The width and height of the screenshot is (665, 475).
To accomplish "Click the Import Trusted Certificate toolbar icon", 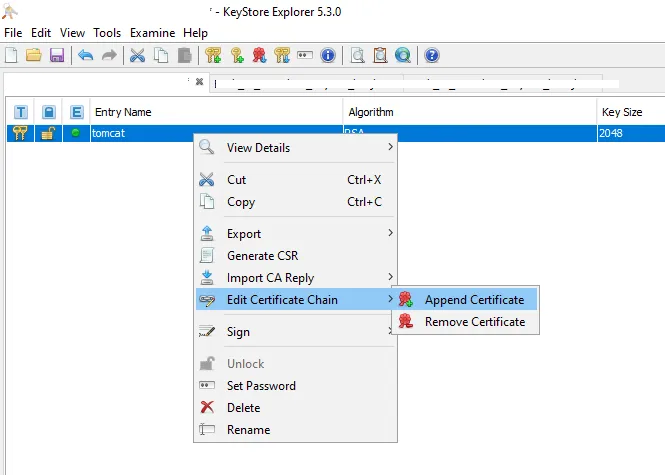I will pyautogui.click(x=259, y=55).
